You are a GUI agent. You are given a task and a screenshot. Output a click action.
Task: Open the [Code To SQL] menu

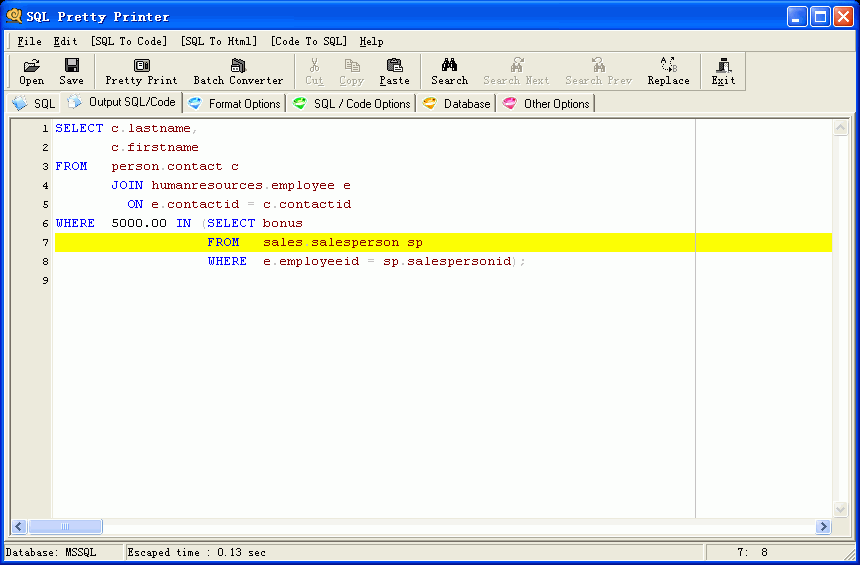click(x=309, y=41)
